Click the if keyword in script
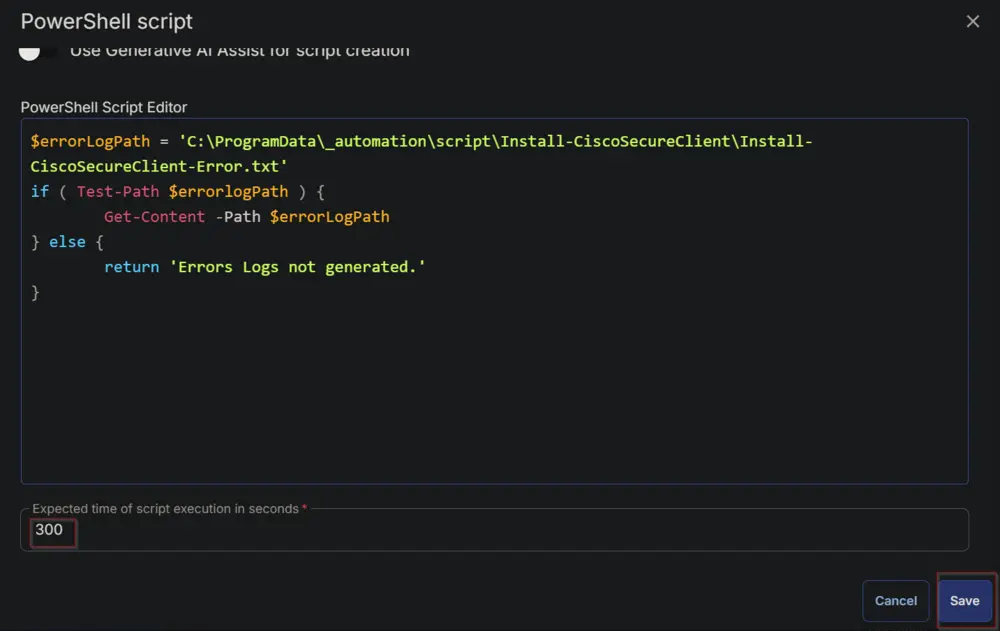Viewport: 1000px width, 631px height. (40, 191)
